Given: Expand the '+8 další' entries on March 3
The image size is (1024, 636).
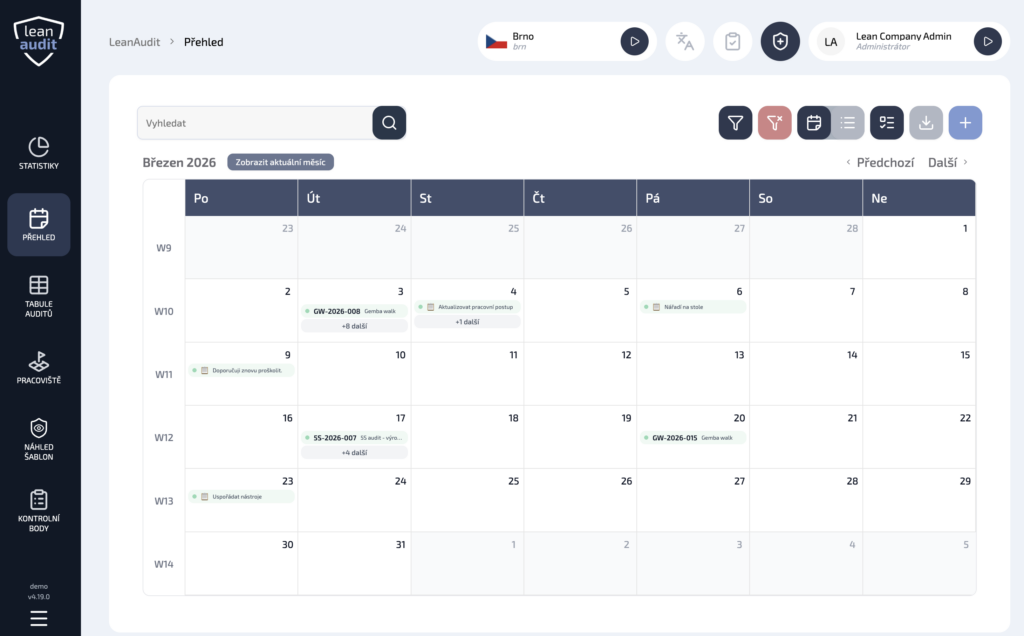Looking at the screenshot, I should coord(354,326).
